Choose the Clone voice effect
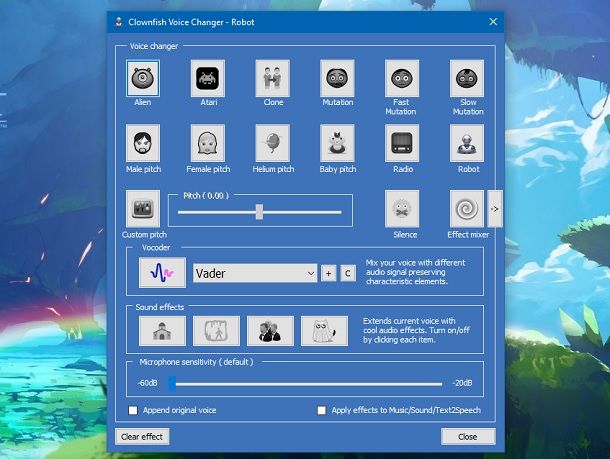 [x=272, y=78]
